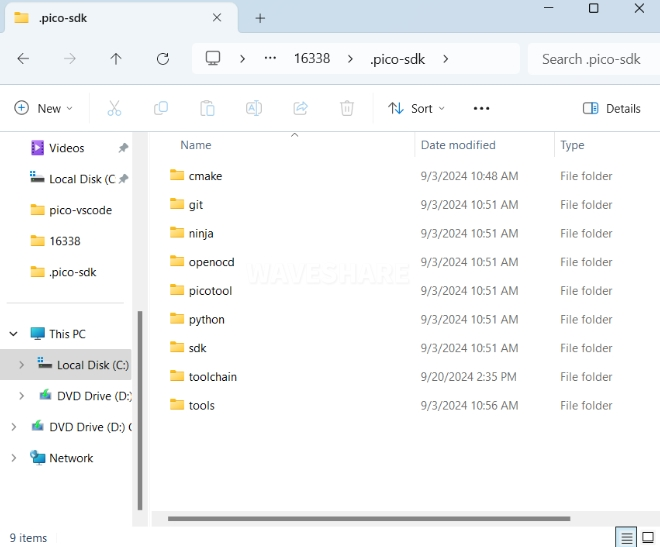Click the Rename icon in toolbar

(254, 108)
